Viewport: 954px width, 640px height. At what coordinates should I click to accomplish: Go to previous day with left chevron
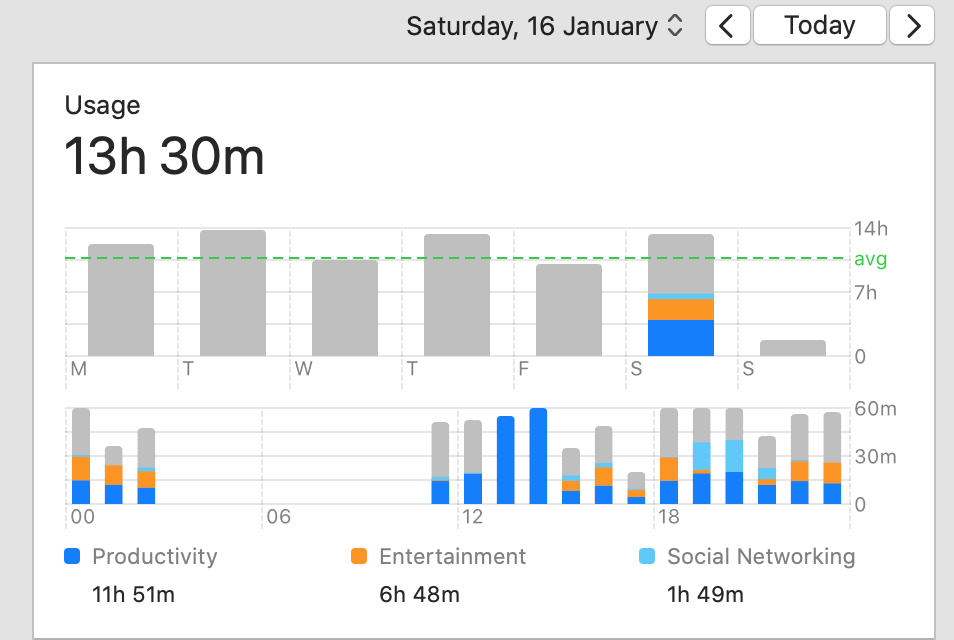(x=727, y=26)
